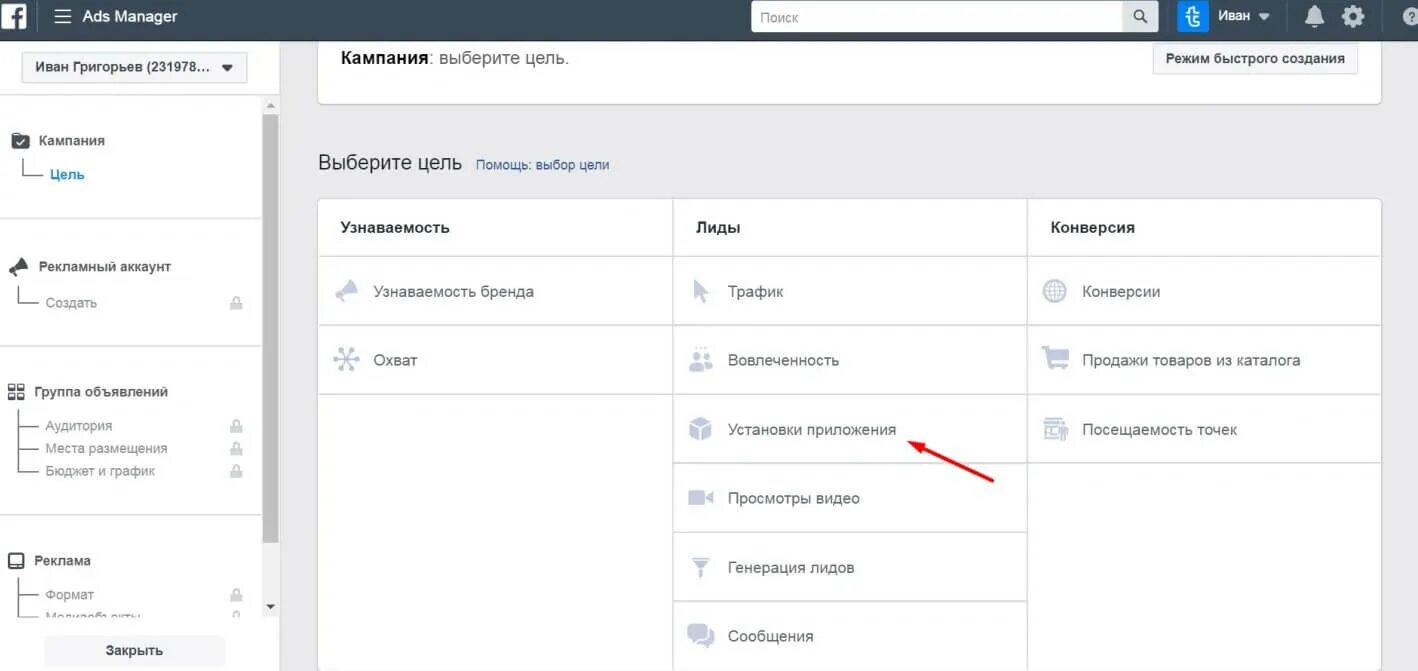Choose the Охват objective

pyautogui.click(x=495, y=360)
